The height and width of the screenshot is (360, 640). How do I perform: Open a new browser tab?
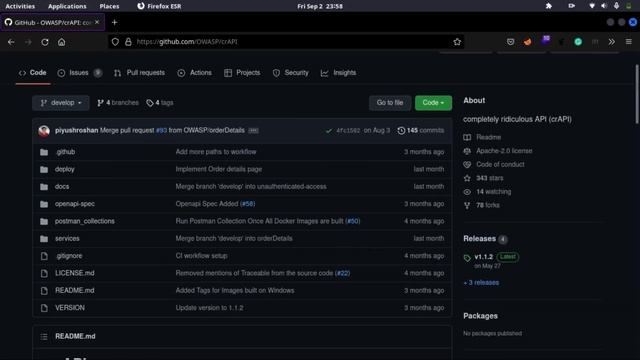point(114,22)
